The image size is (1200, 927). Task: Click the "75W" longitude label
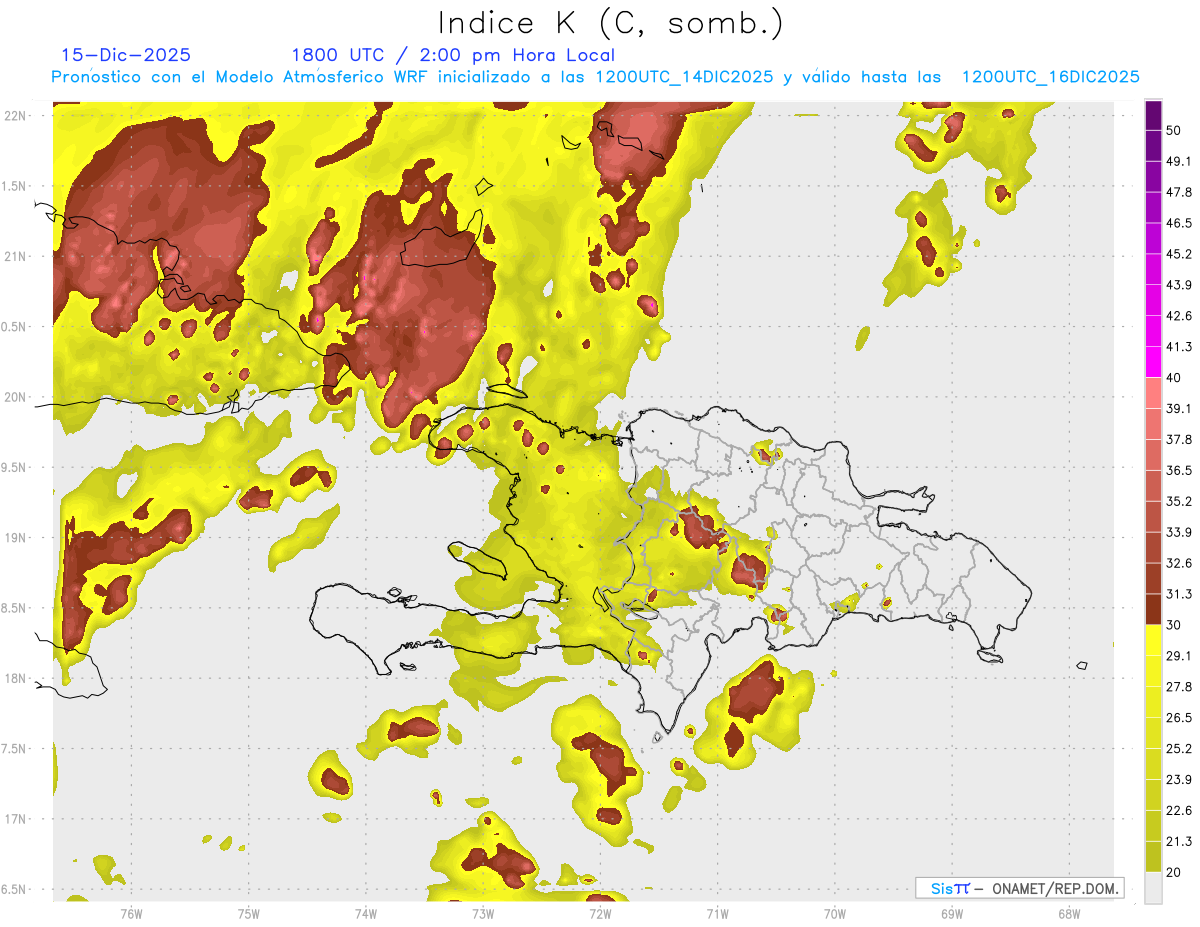[248, 913]
